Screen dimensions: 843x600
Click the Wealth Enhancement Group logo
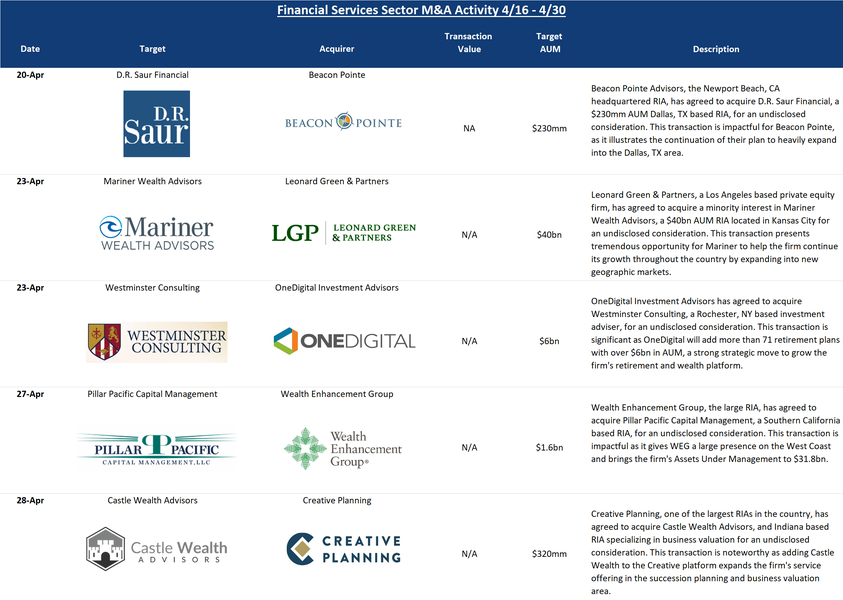tap(343, 448)
